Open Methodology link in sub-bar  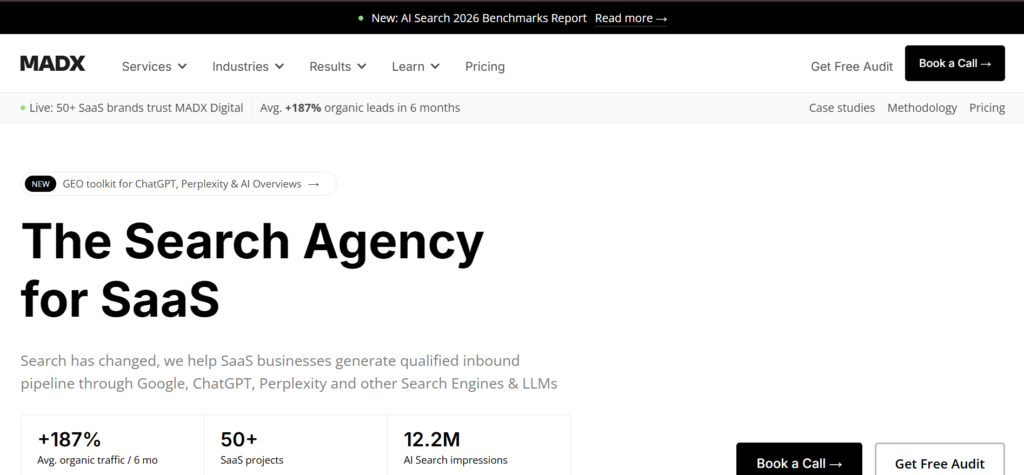(x=922, y=108)
